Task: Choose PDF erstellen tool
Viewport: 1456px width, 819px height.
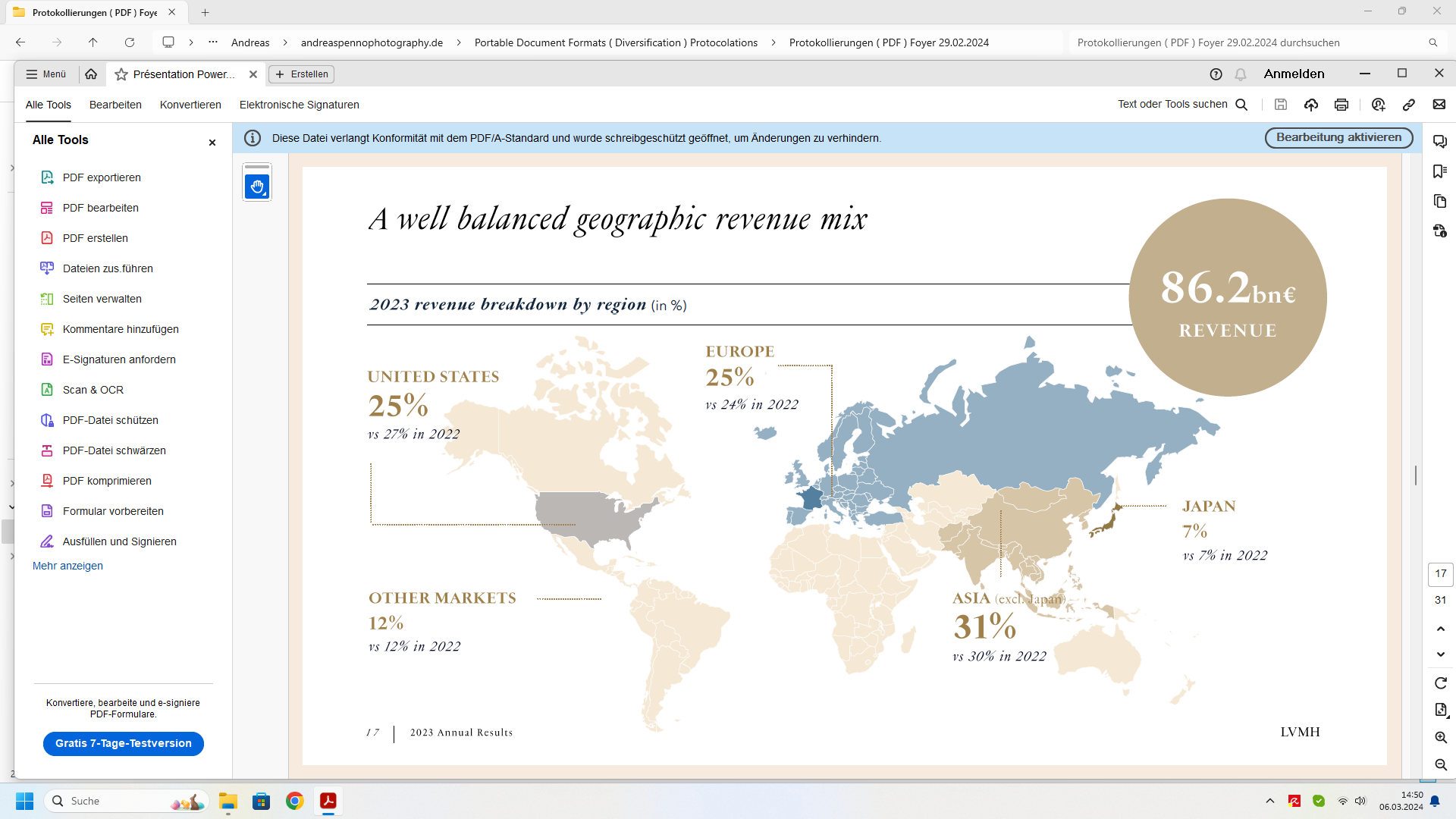Action: coord(96,238)
